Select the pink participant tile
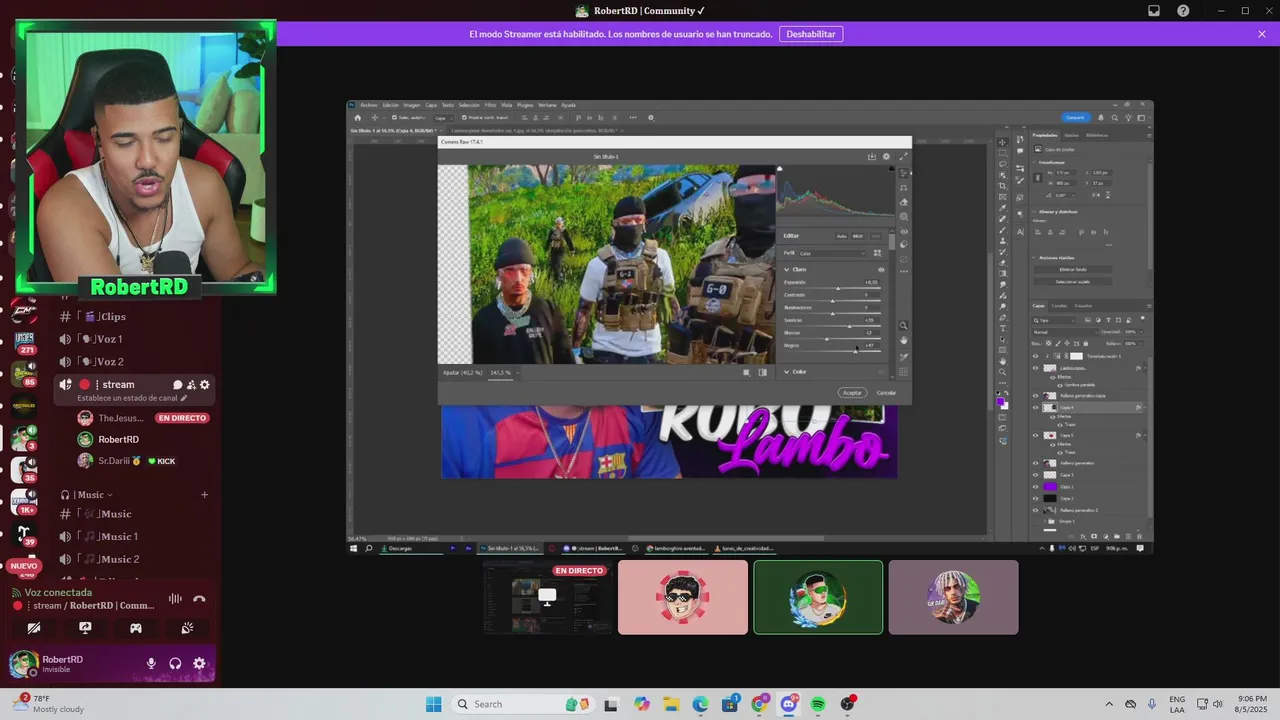 point(683,597)
